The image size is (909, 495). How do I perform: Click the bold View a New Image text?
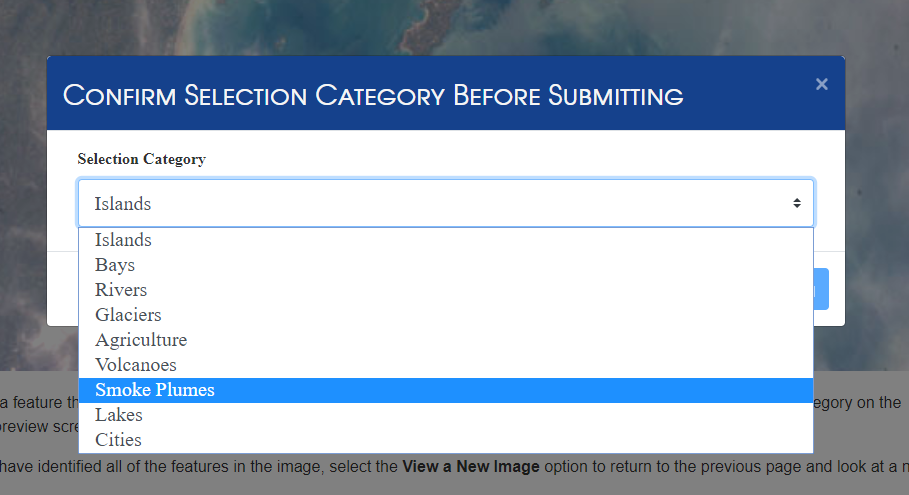pyautogui.click(x=470, y=467)
